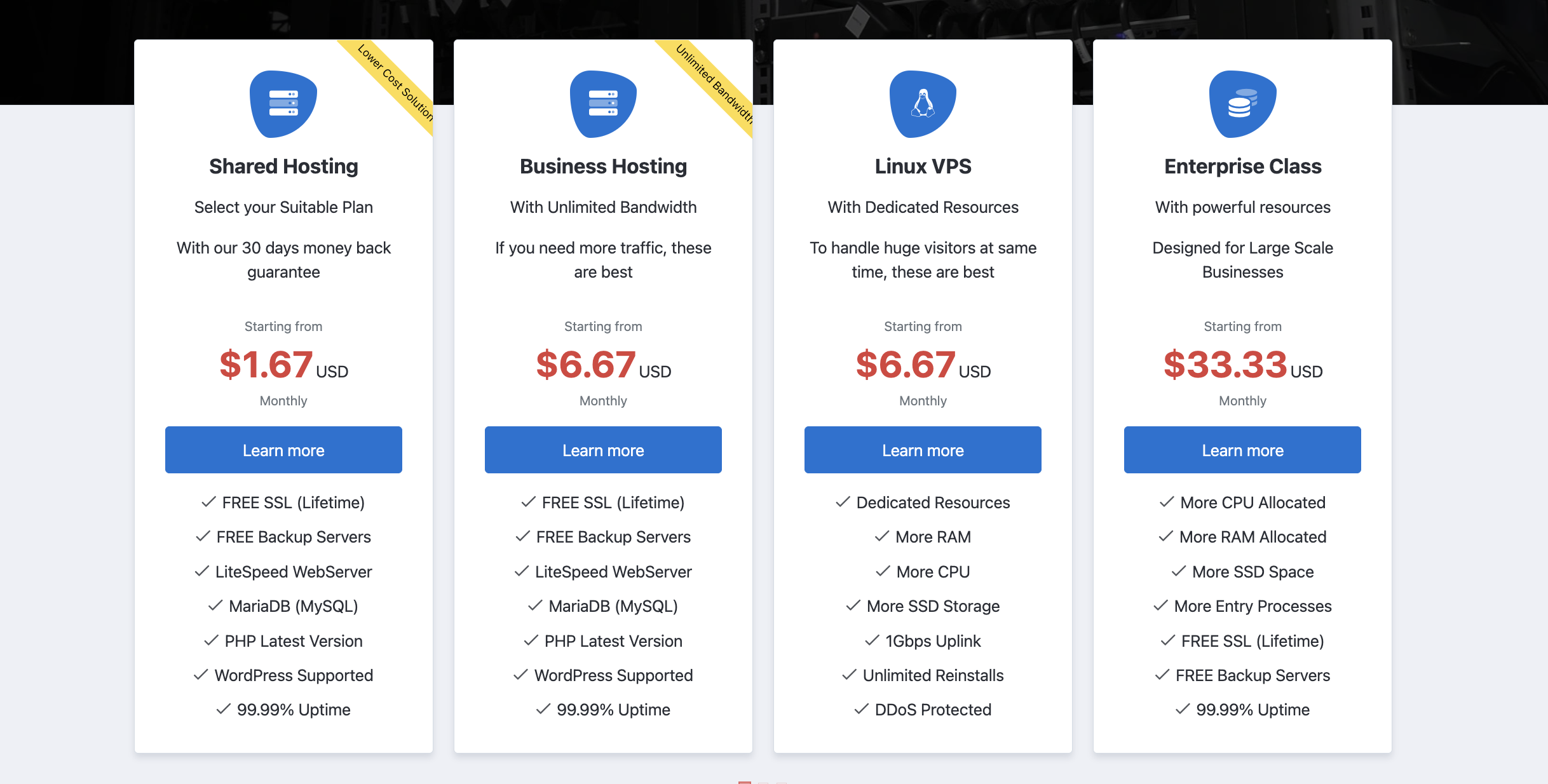Click the Enterprise Class database icon
1548x784 pixels.
pos(1242,104)
